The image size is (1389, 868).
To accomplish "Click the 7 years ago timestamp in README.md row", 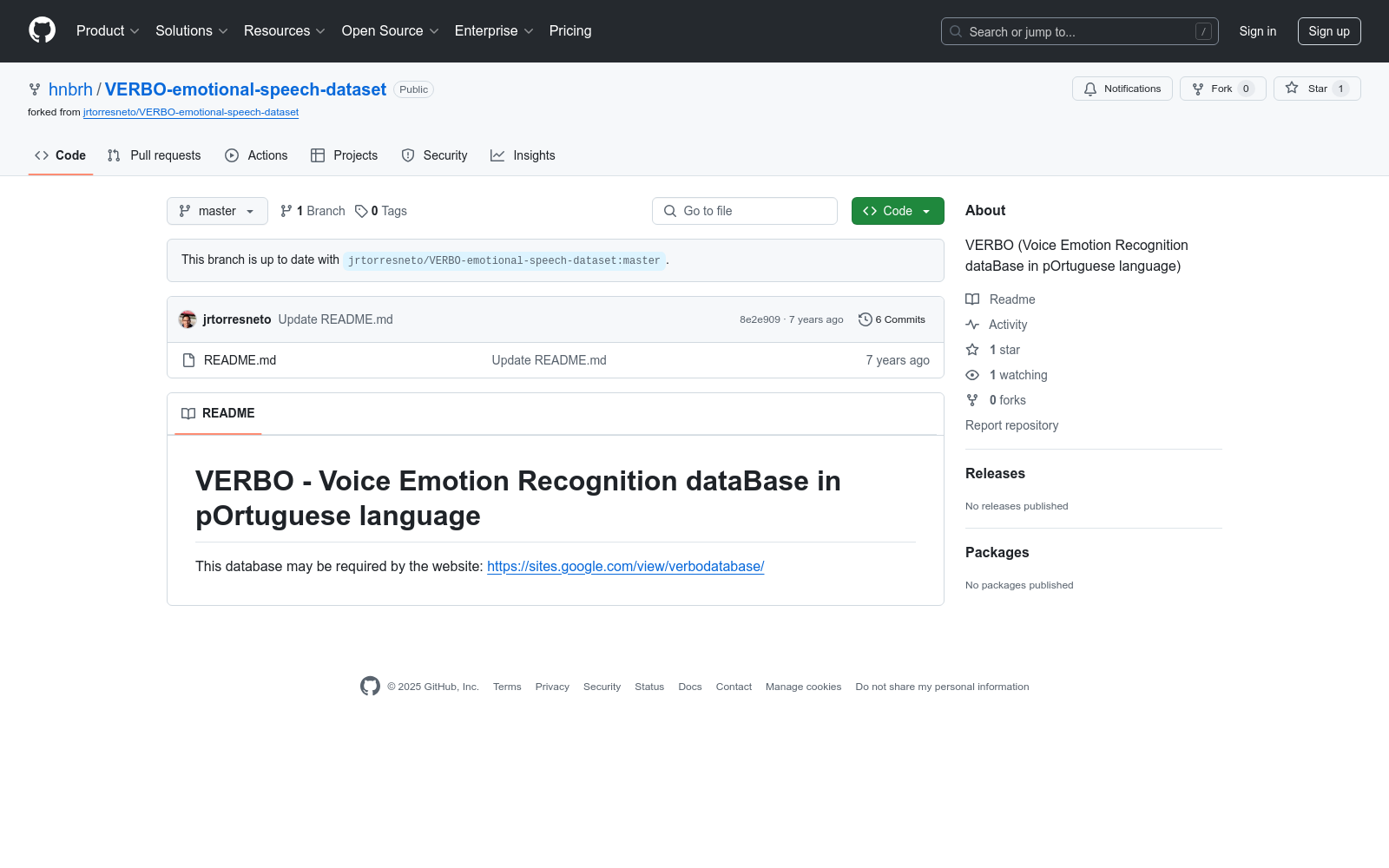I will (898, 360).
